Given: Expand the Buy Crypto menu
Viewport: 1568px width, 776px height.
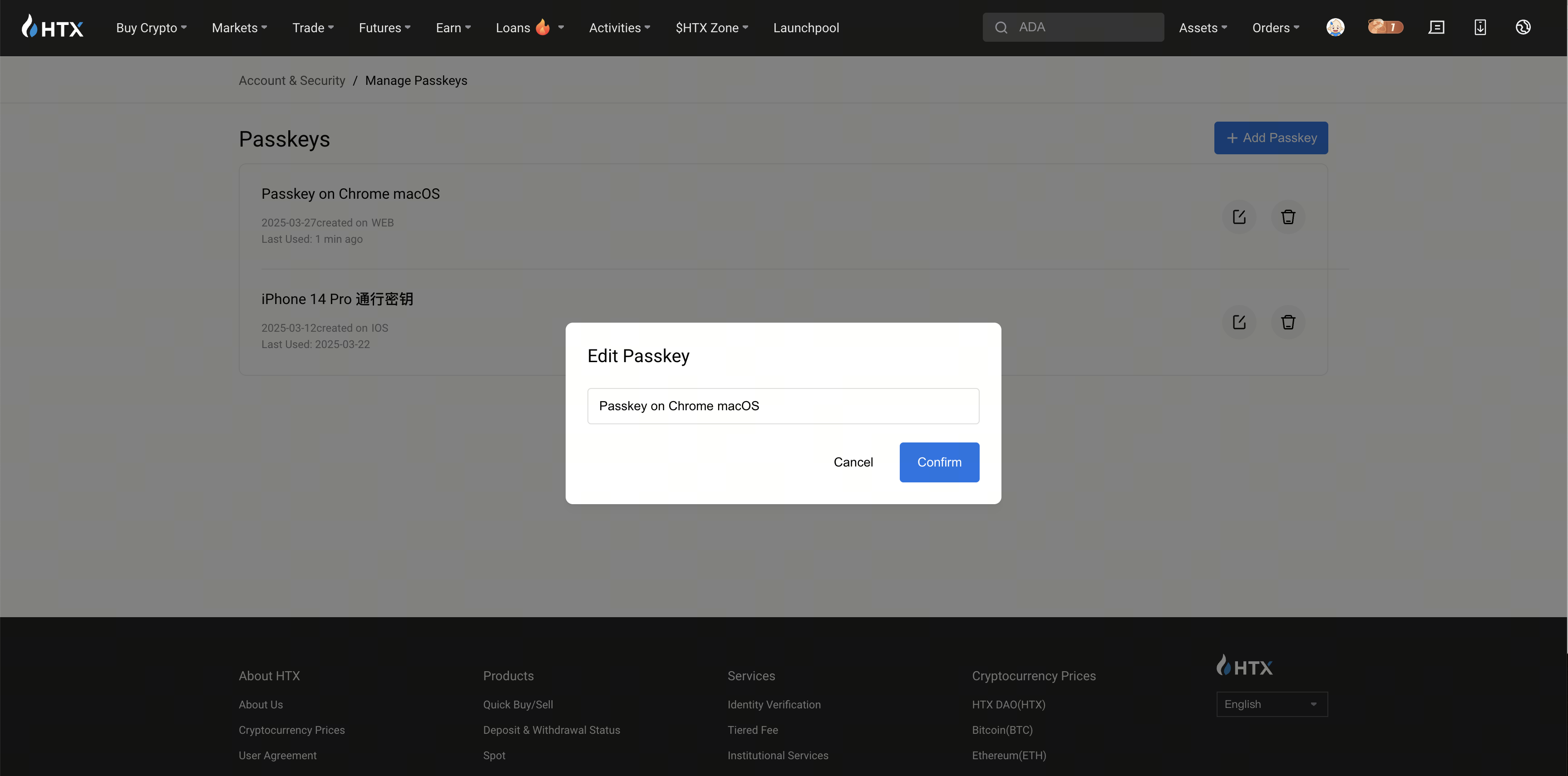Looking at the screenshot, I should point(151,28).
